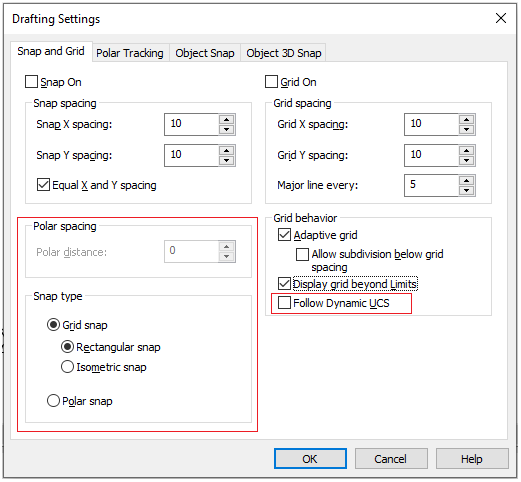Select the Polar snap radio button
The image size is (521, 482).
[x=53, y=401]
